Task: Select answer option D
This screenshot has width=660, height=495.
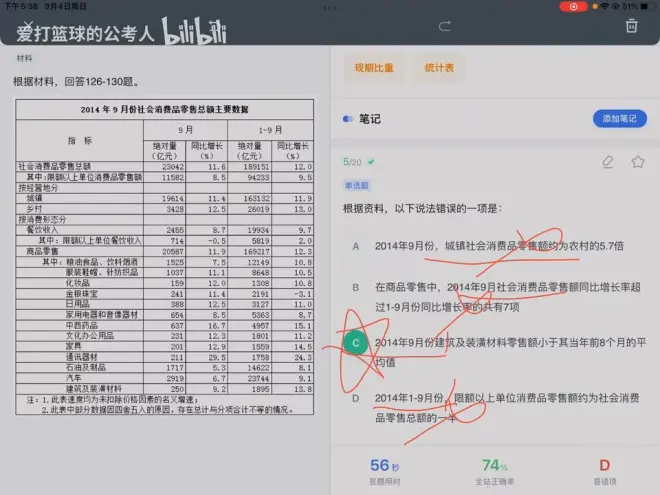Action: [x=356, y=398]
